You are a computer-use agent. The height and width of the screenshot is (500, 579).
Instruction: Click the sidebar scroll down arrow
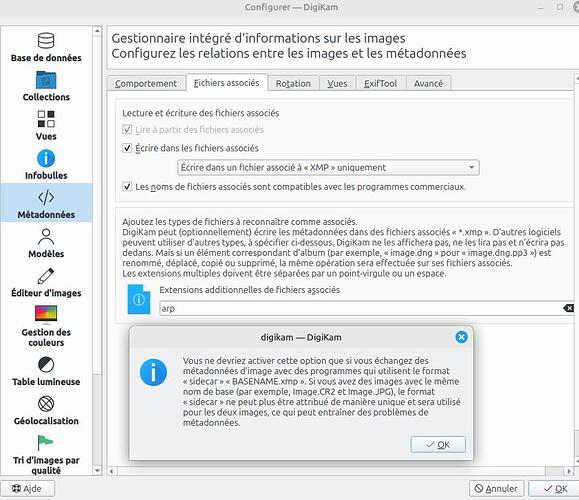pyautogui.click(x=97, y=470)
